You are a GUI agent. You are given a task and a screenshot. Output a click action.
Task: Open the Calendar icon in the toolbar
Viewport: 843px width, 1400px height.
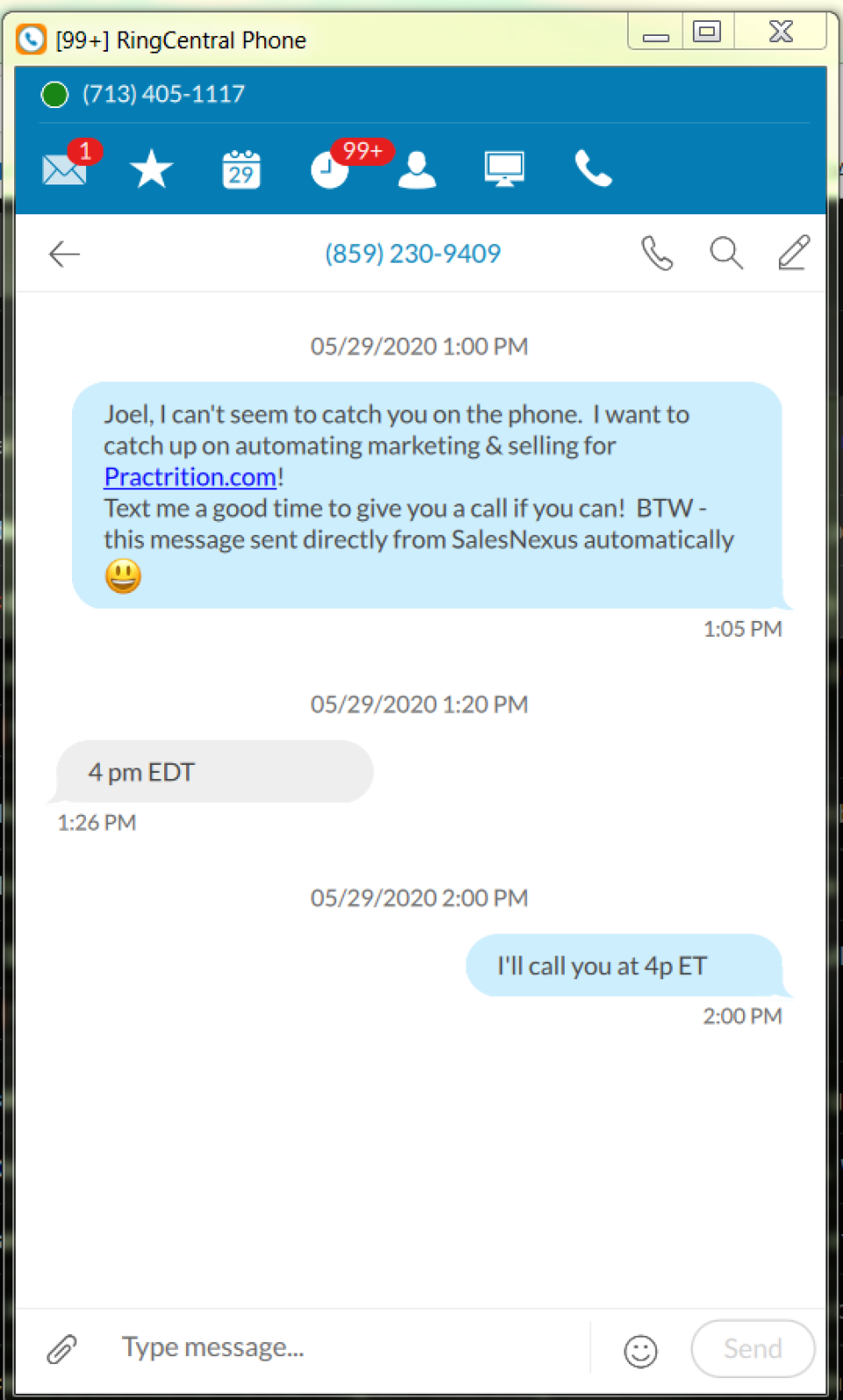241,168
